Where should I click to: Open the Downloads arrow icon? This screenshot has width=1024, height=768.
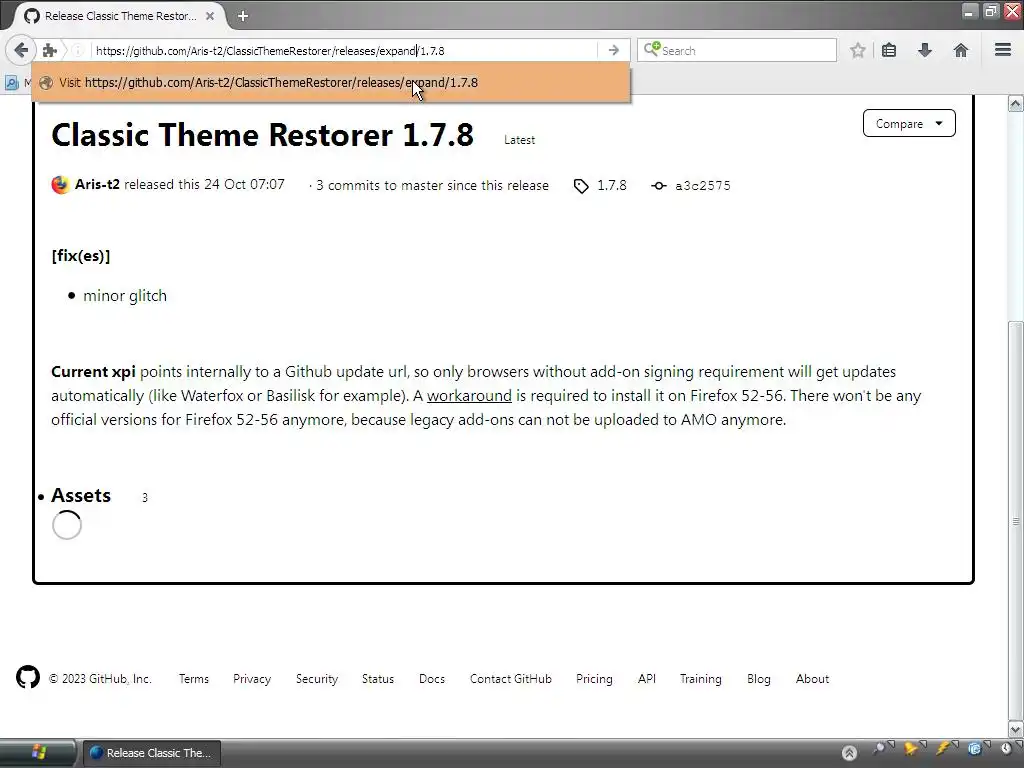925,50
